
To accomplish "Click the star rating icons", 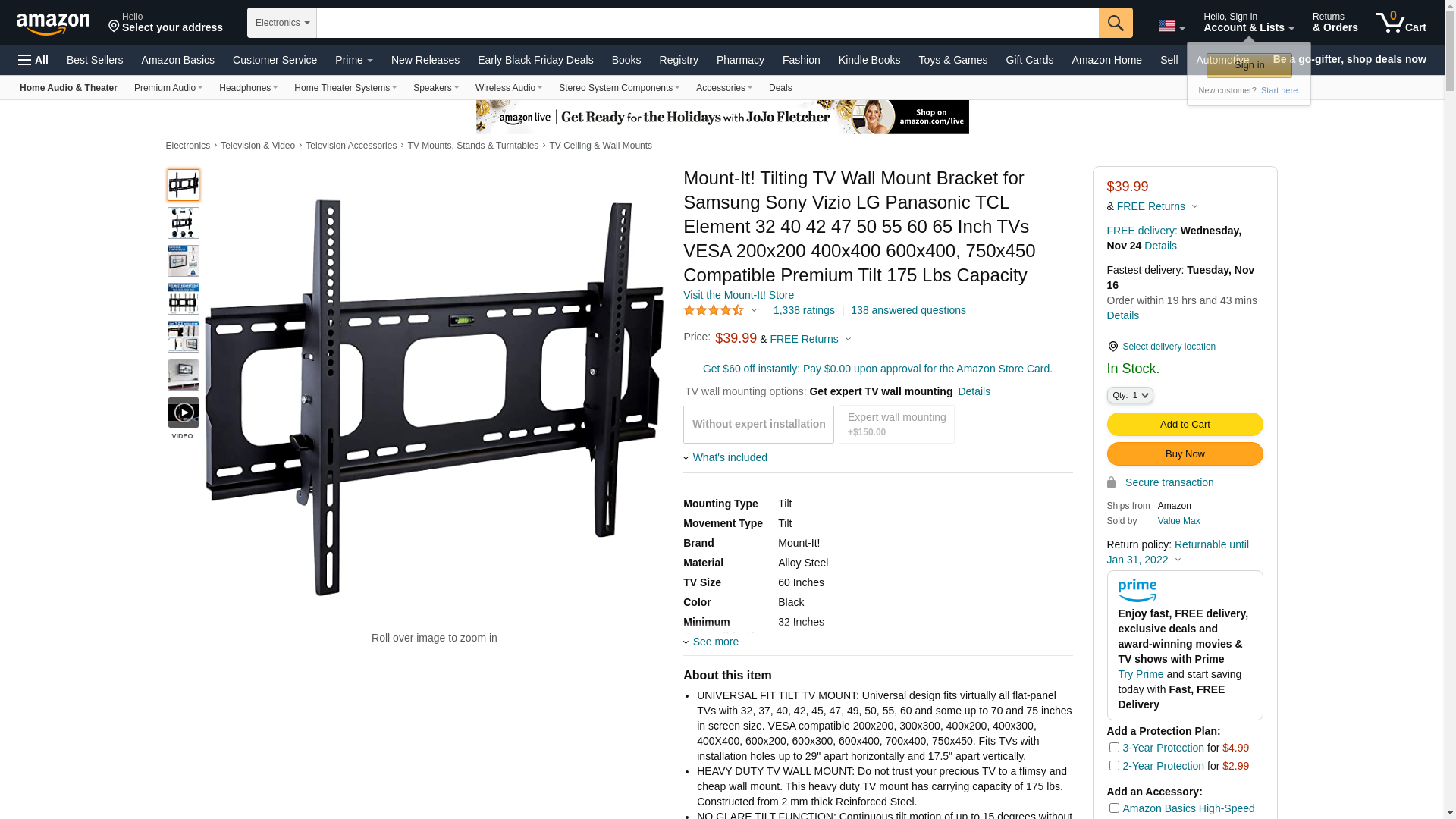I will tap(714, 310).
